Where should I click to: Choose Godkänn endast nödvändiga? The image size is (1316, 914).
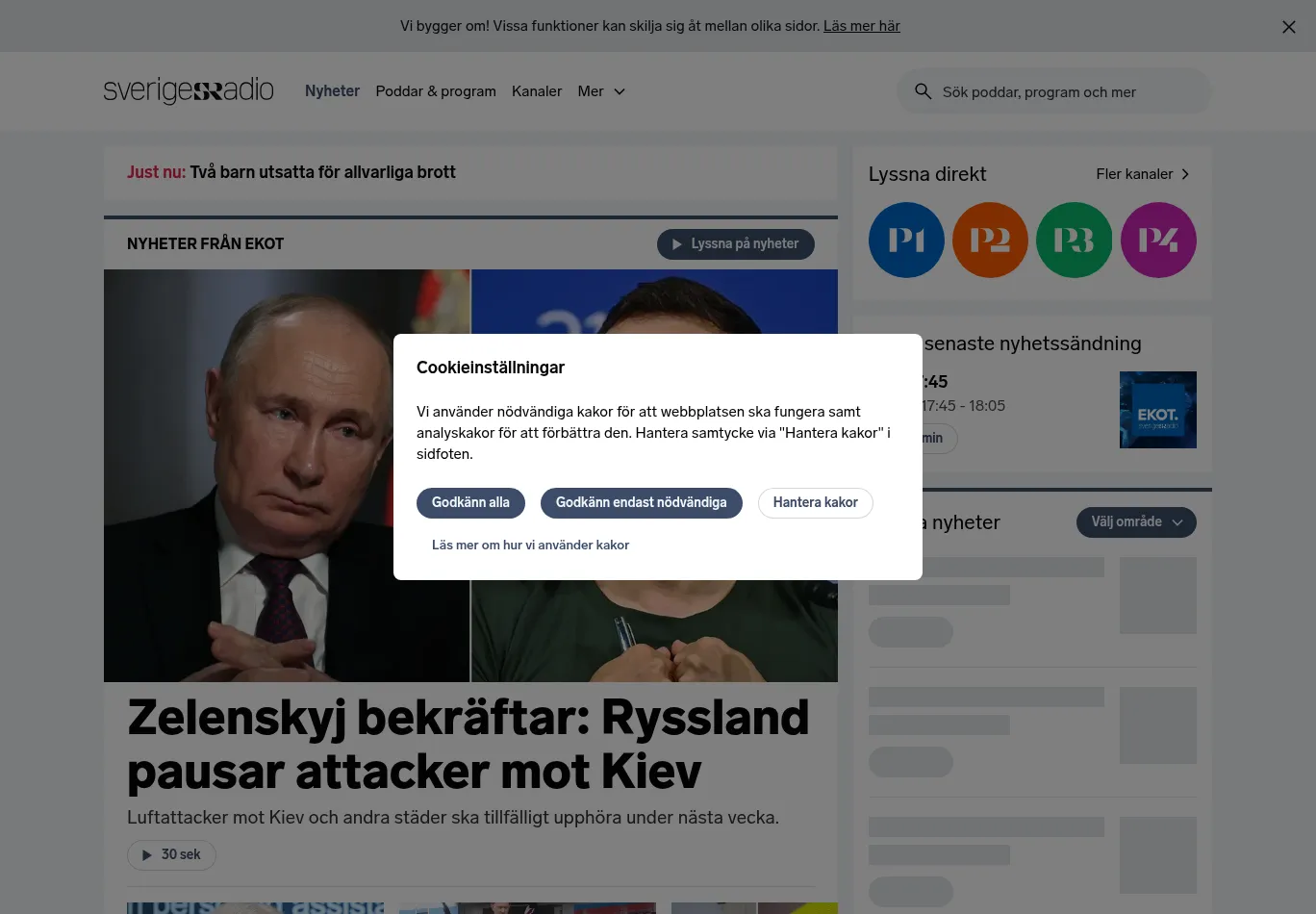(642, 502)
